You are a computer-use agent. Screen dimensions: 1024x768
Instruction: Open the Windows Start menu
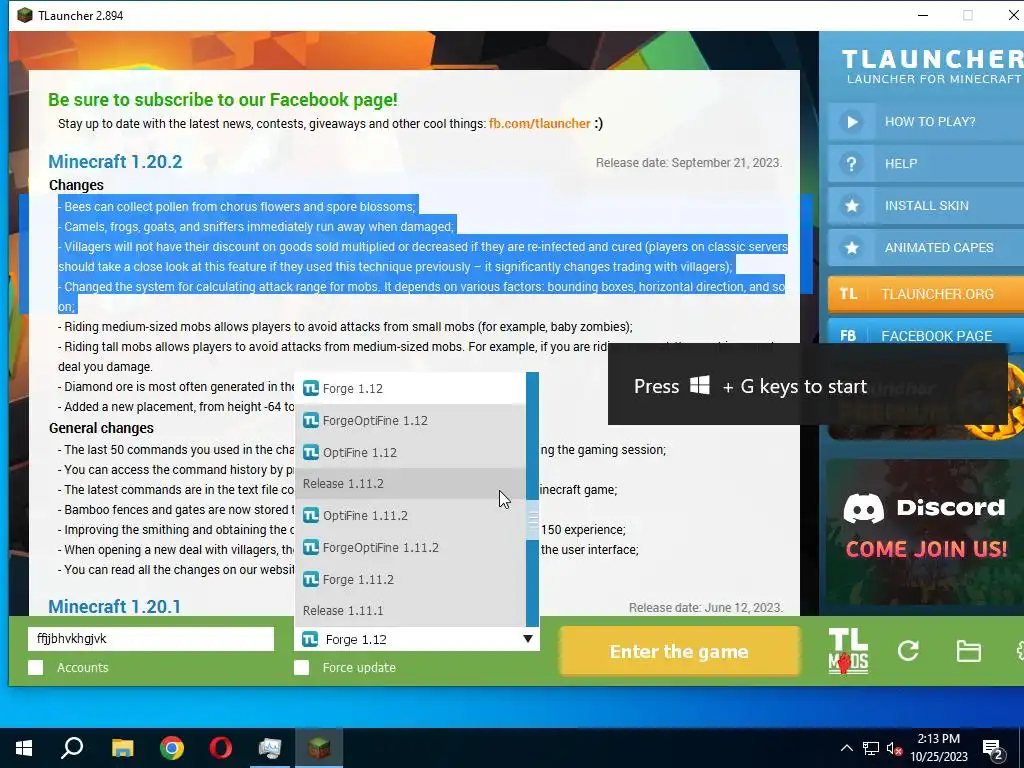point(24,748)
